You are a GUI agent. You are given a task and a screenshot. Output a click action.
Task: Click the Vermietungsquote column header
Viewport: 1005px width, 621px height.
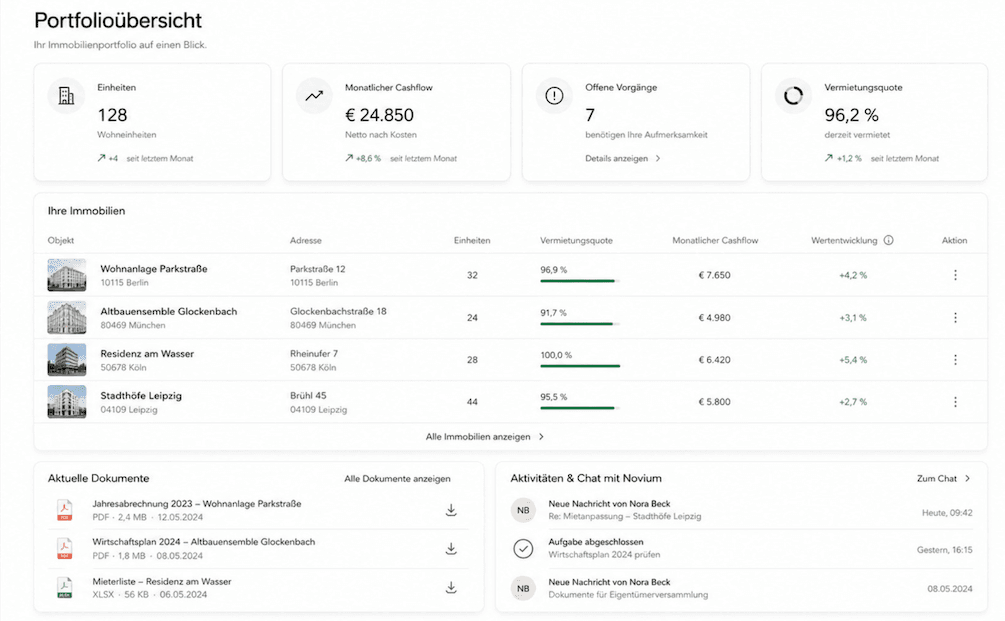point(576,241)
